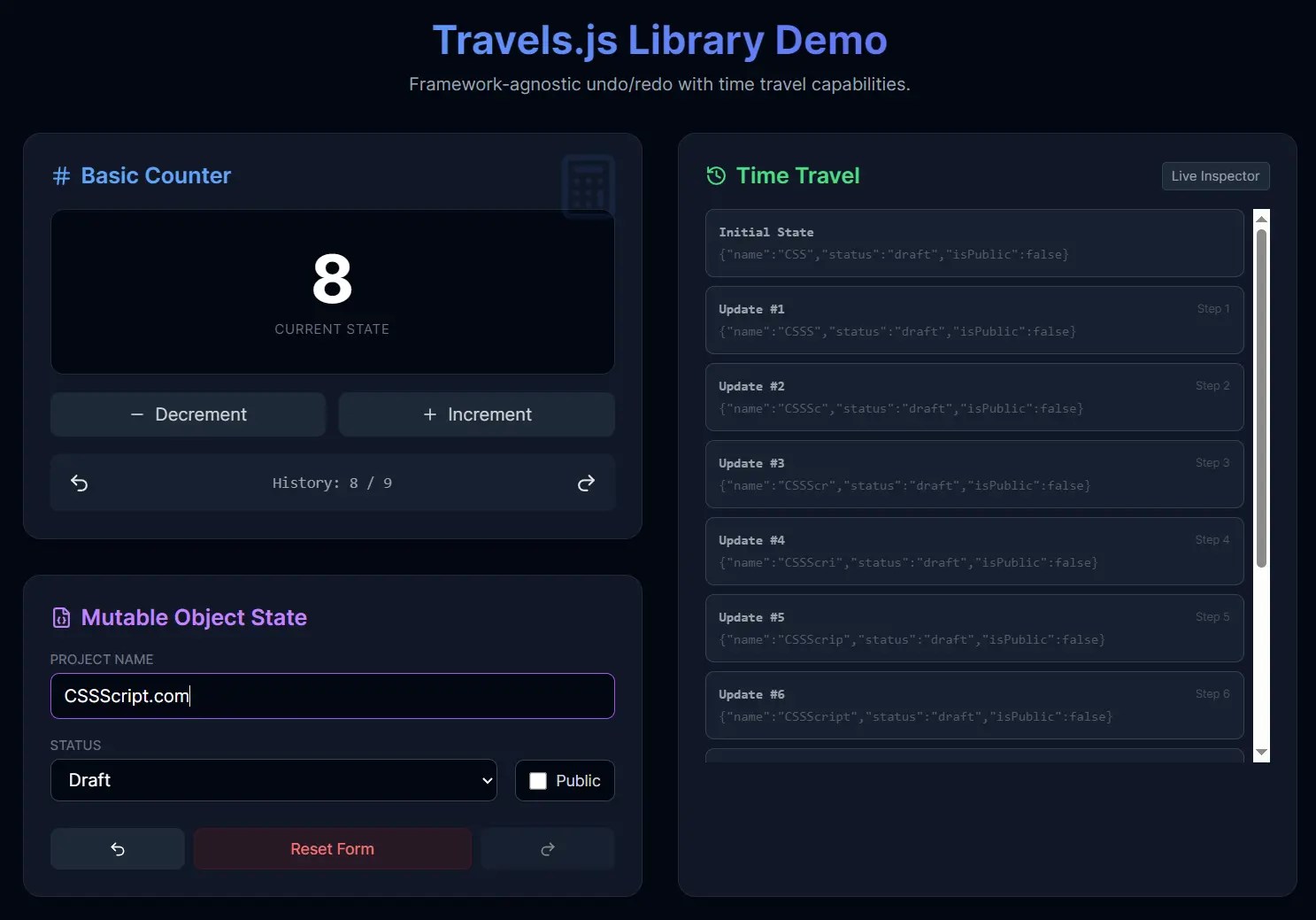Toggle the Public checkbox
1316x920 pixels.
point(537,780)
